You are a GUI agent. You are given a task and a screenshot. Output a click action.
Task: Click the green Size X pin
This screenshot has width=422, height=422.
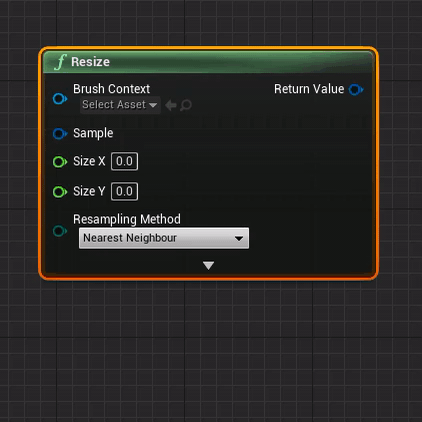click(x=60, y=162)
